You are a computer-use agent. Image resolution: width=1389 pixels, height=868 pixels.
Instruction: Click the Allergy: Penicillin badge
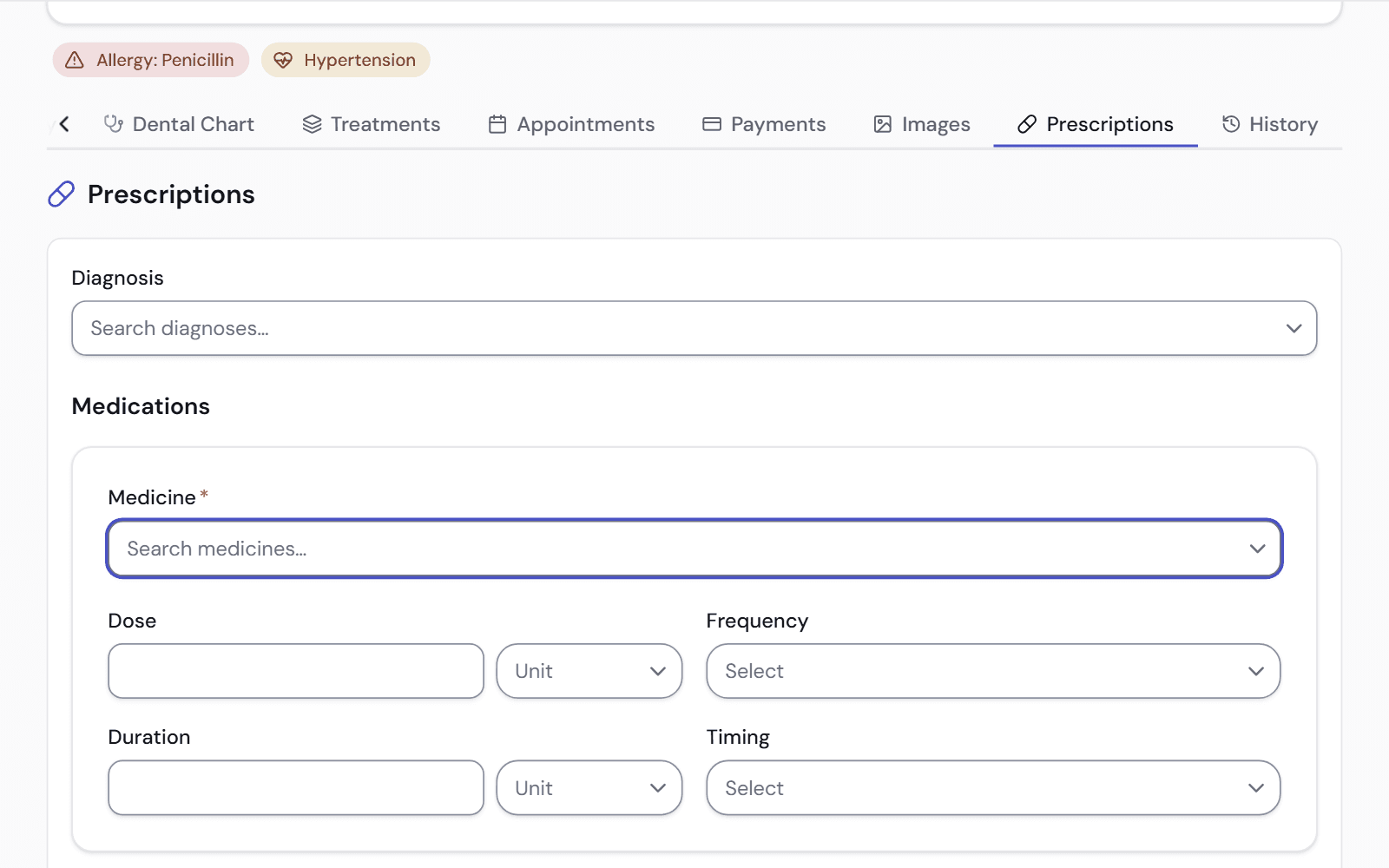coord(151,60)
